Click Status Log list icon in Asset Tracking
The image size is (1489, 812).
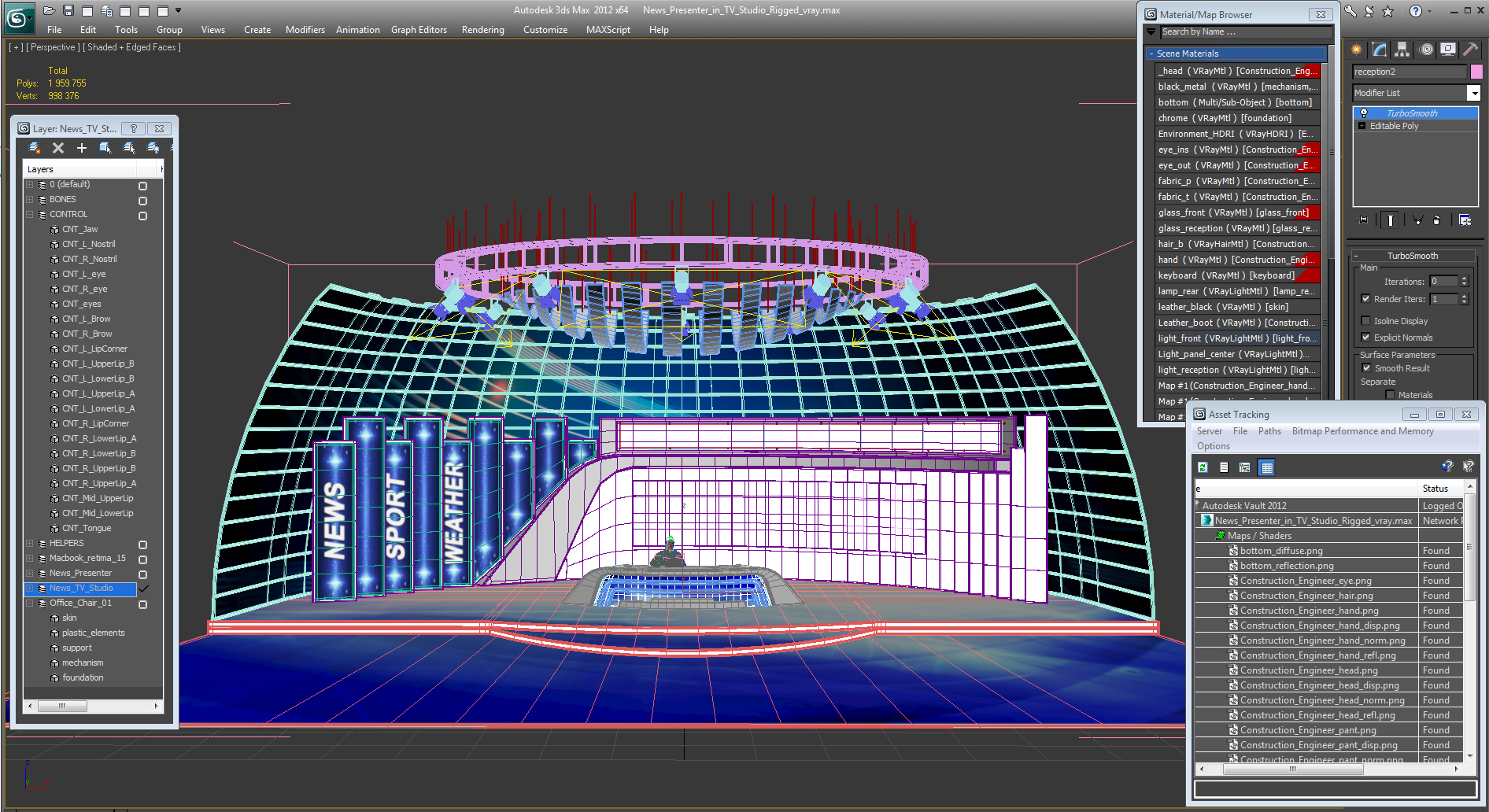coord(1224,467)
